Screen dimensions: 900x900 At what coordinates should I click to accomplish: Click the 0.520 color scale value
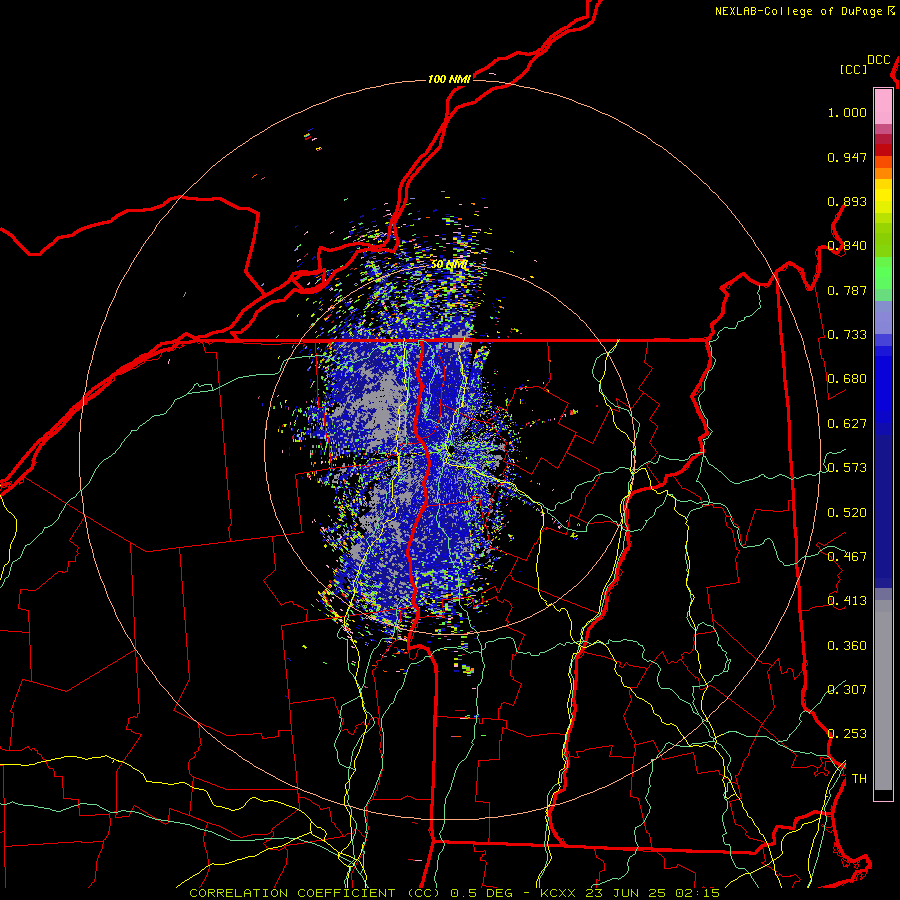[x=847, y=513]
